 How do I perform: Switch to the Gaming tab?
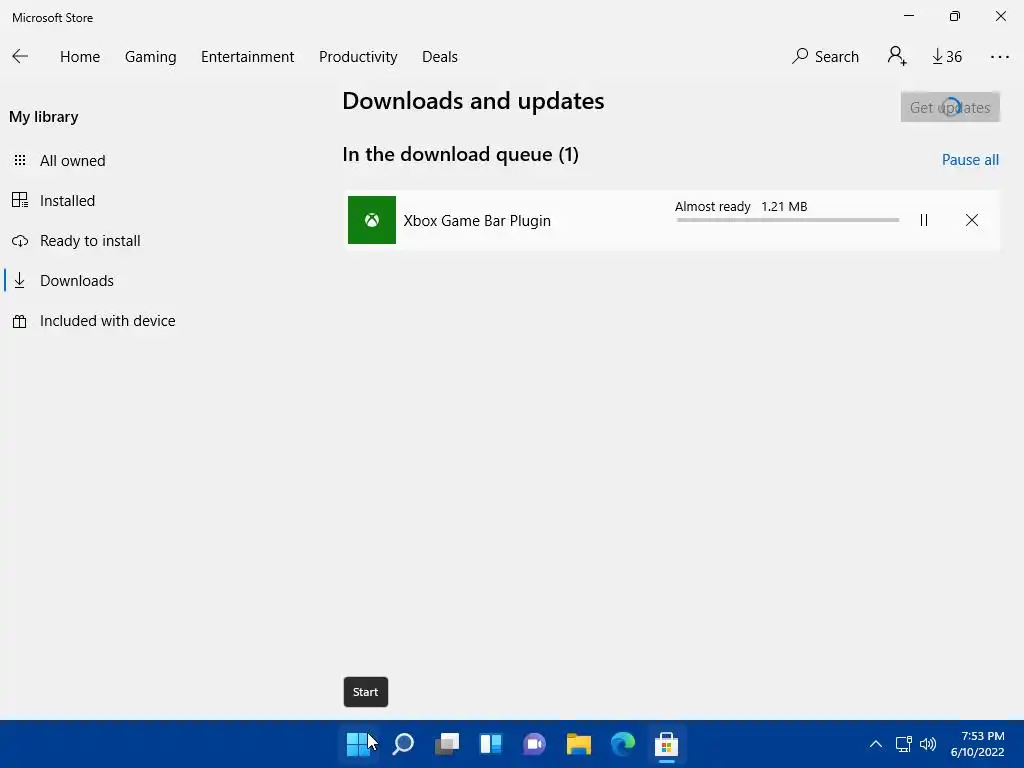point(150,57)
